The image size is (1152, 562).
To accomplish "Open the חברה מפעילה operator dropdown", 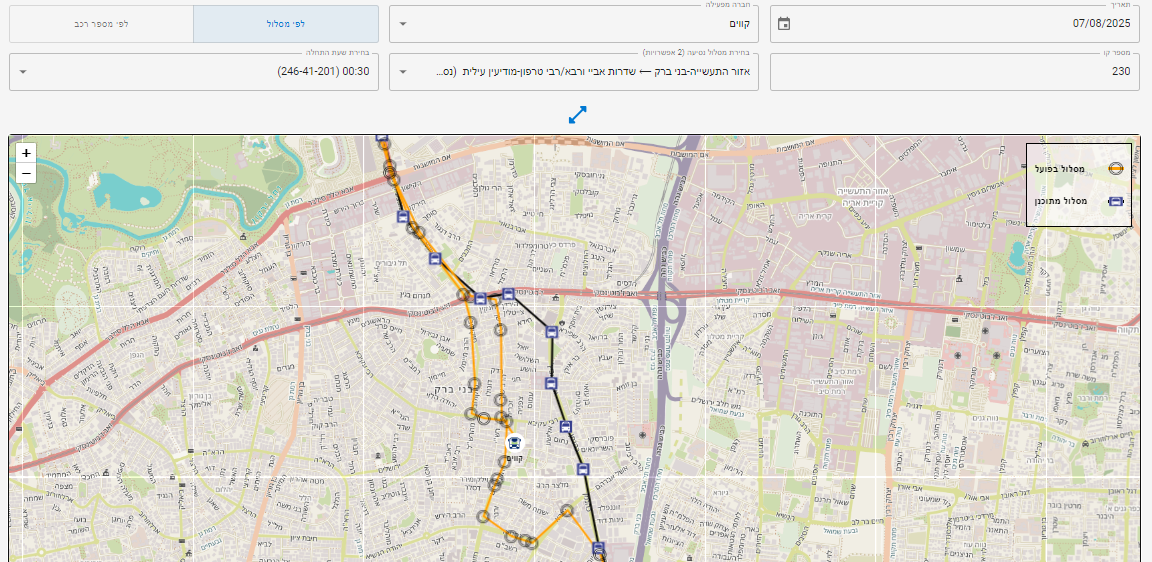I will pyautogui.click(x=573, y=24).
